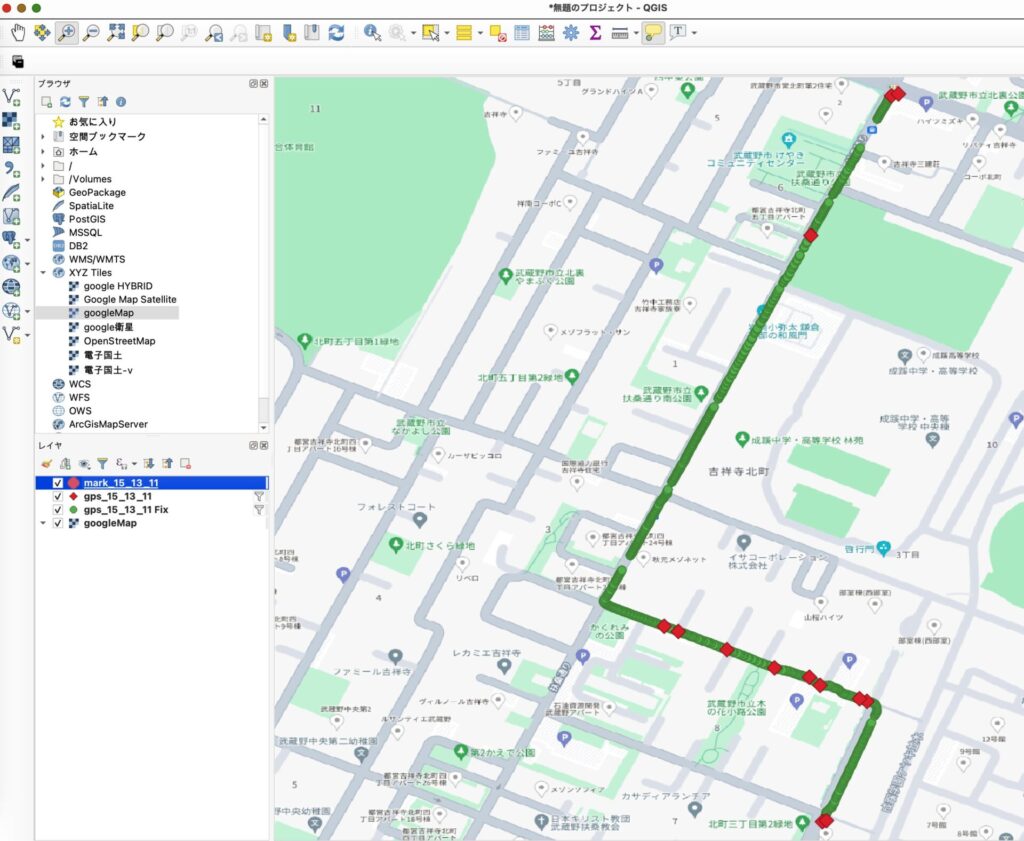Float the Browser panel with dock button
Viewport: 1024px width, 841px height.
(x=253, y=84)
